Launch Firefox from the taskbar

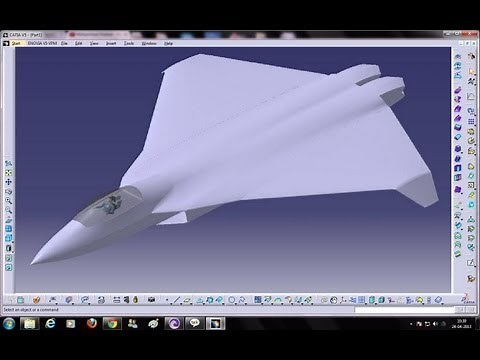point(92,323)
